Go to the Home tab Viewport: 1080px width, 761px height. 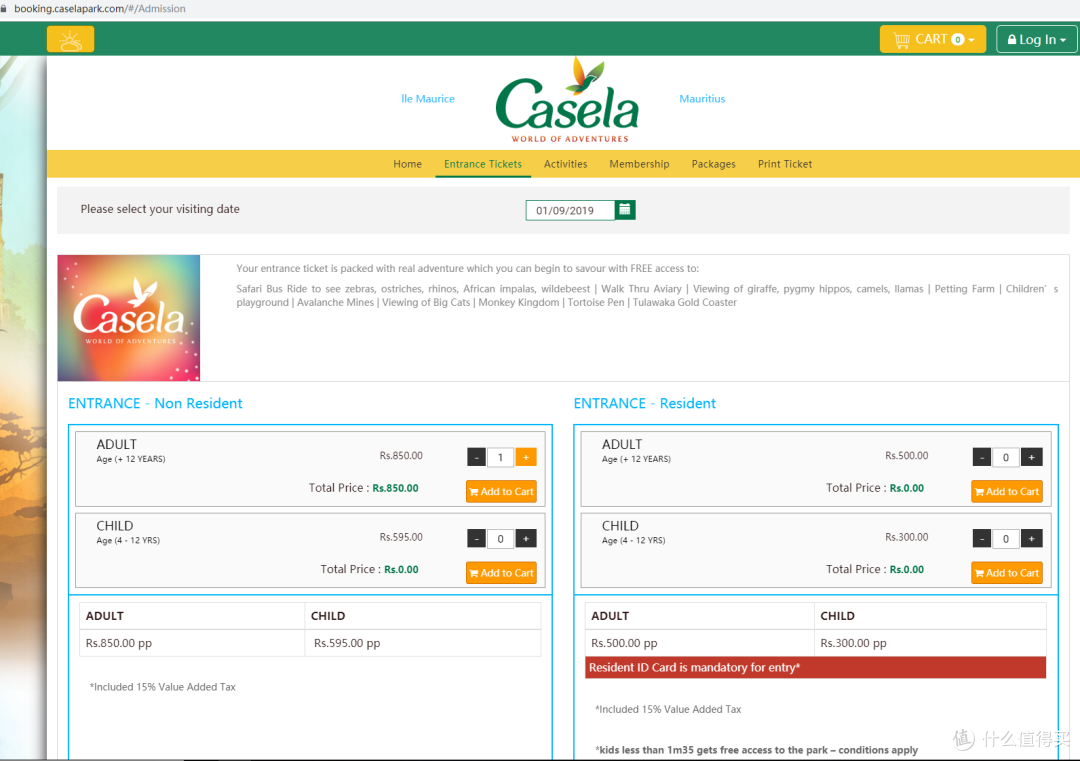pyautogui.click(x=408, y=164)
